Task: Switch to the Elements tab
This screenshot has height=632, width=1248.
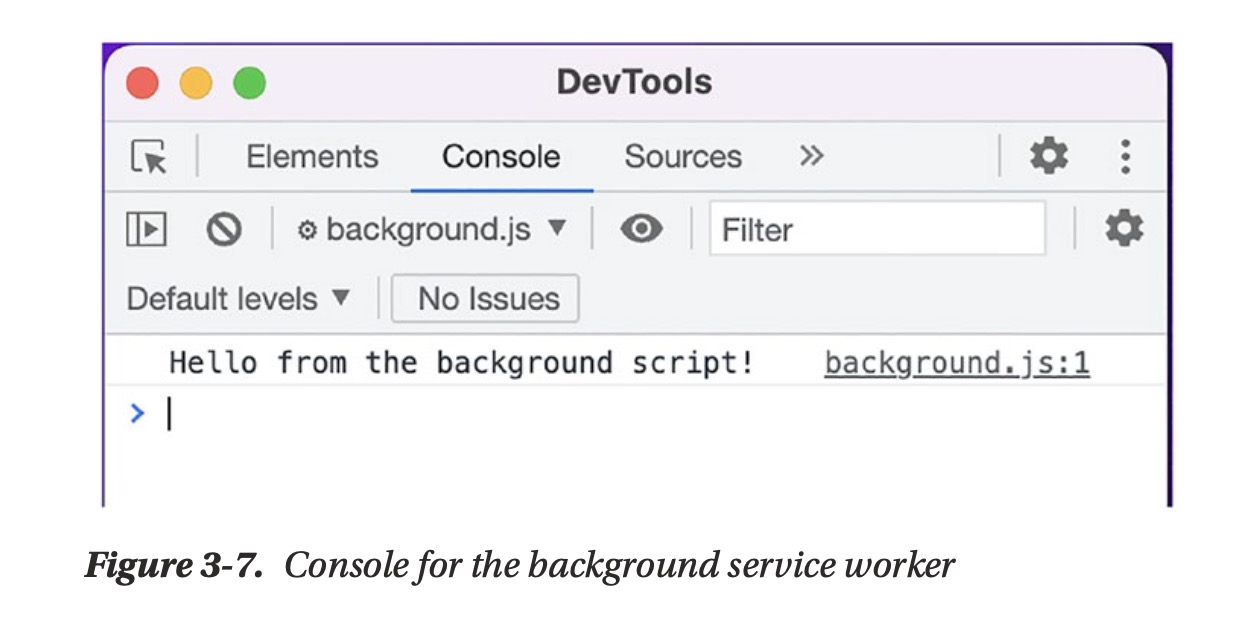Action: (312, 157)
